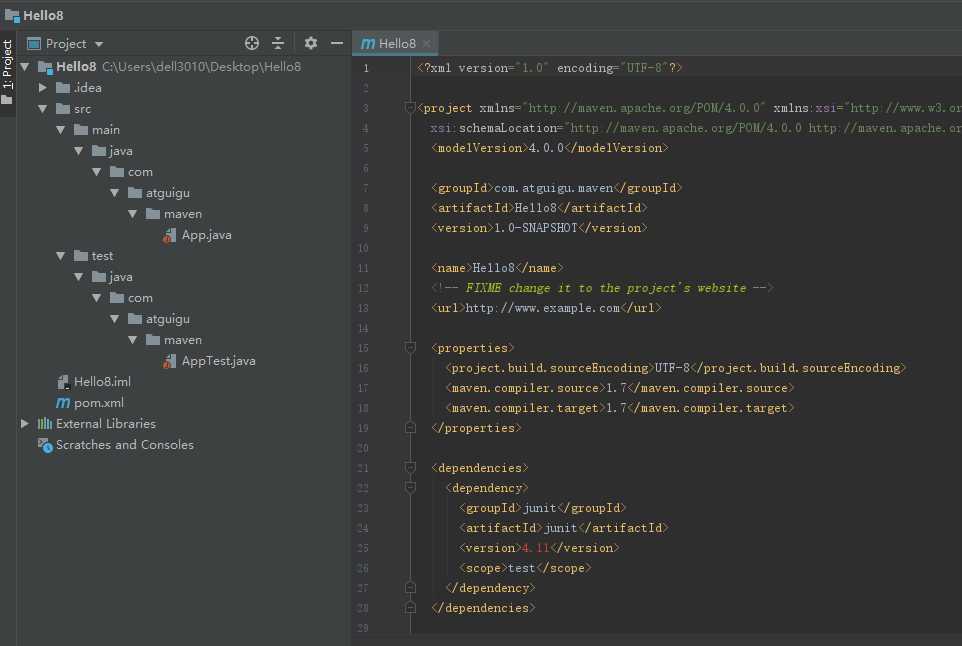This screenshot has height=646, width=962.
Task: Collapse the test folder arrow
Action: point(61,256)
